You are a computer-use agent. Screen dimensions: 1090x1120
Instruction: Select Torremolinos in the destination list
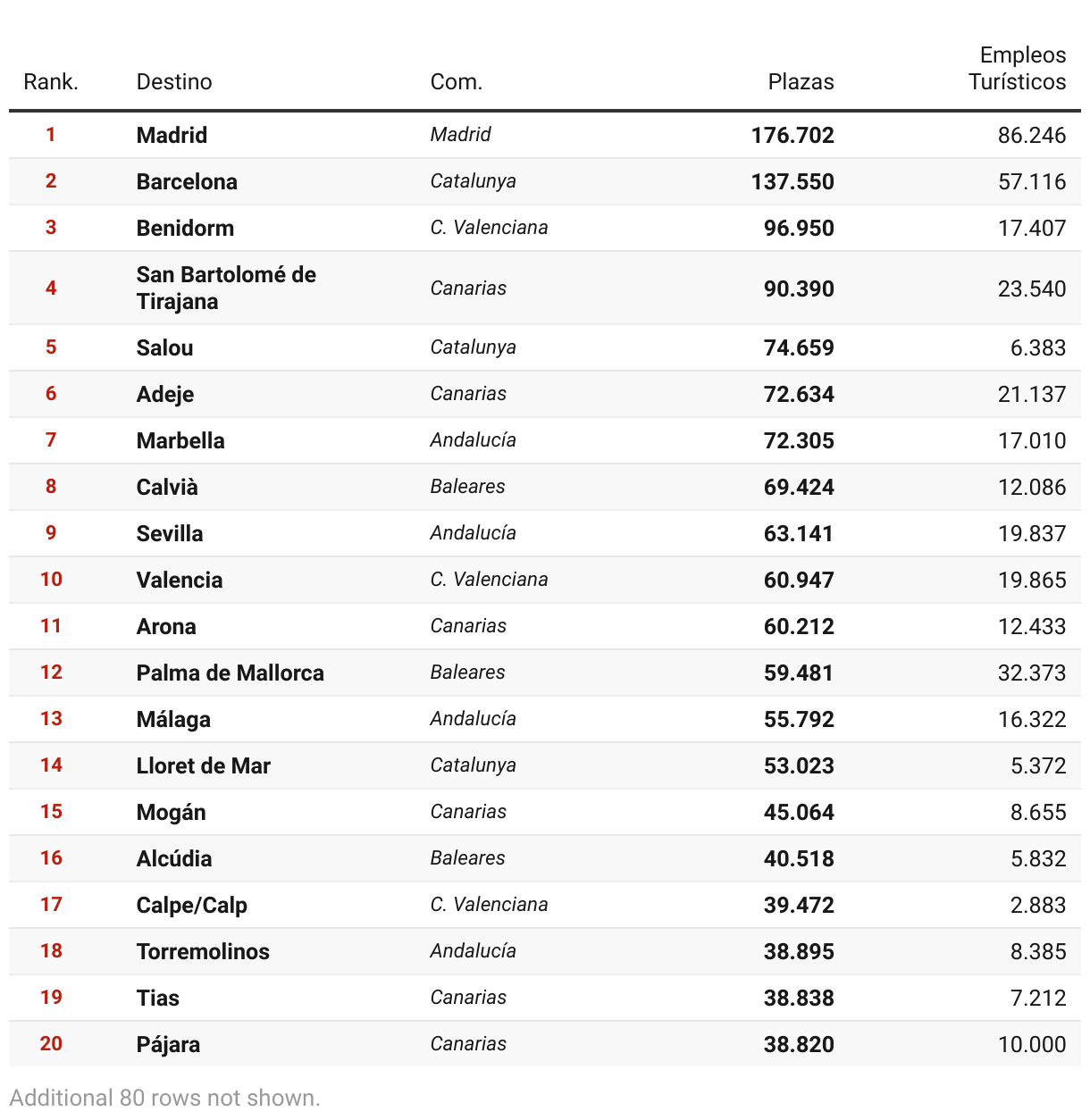(203, 951)
